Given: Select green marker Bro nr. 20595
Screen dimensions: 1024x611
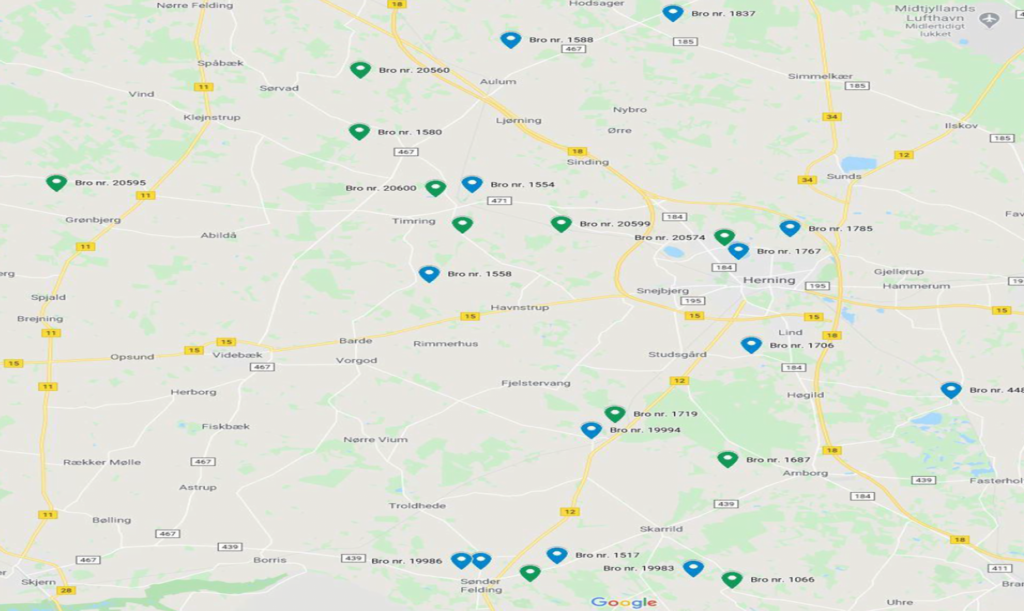Looking at the screenshot, I should point(57,183).
